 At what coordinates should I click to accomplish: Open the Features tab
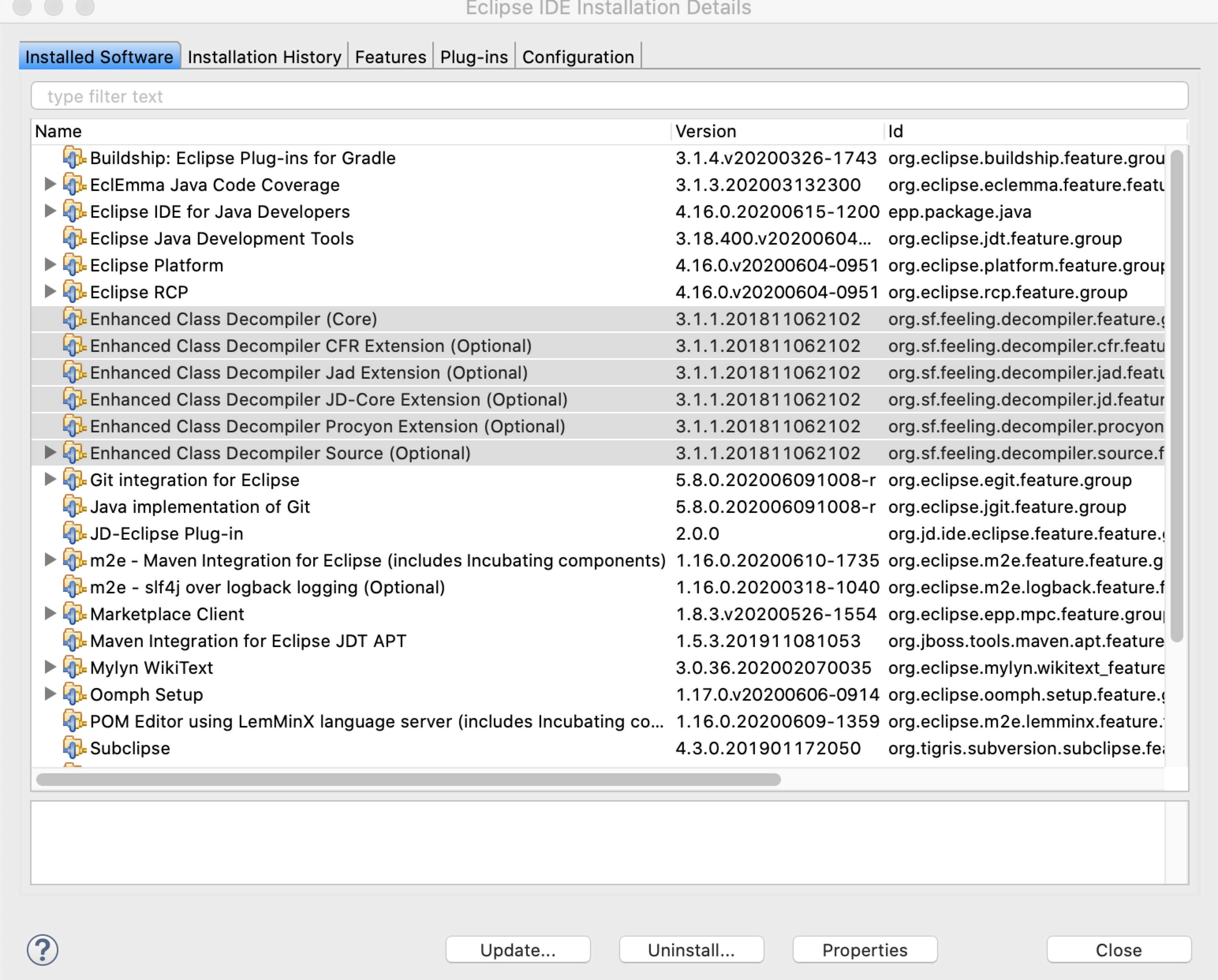(390, 56)
